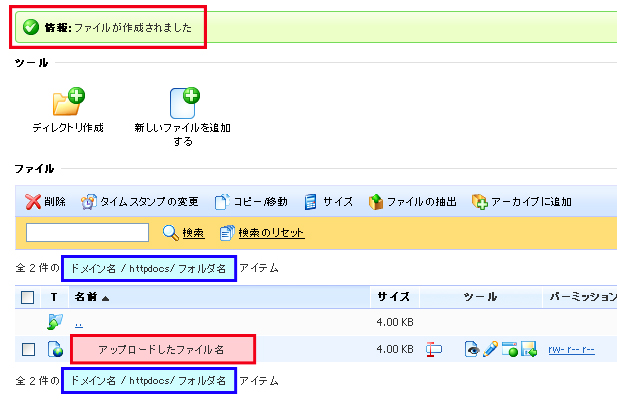This screenshot has height=405, width=617.
Task: Tick the select-all checkbox in table header
Action: click(x=27, y=297)
